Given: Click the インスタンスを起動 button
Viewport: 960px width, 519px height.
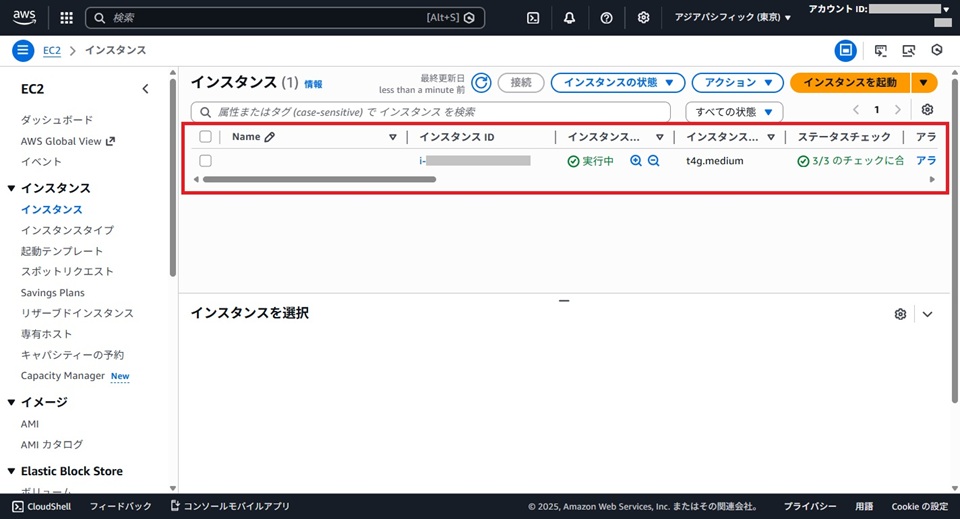Looking at the screenshot, I should [850, 83].
